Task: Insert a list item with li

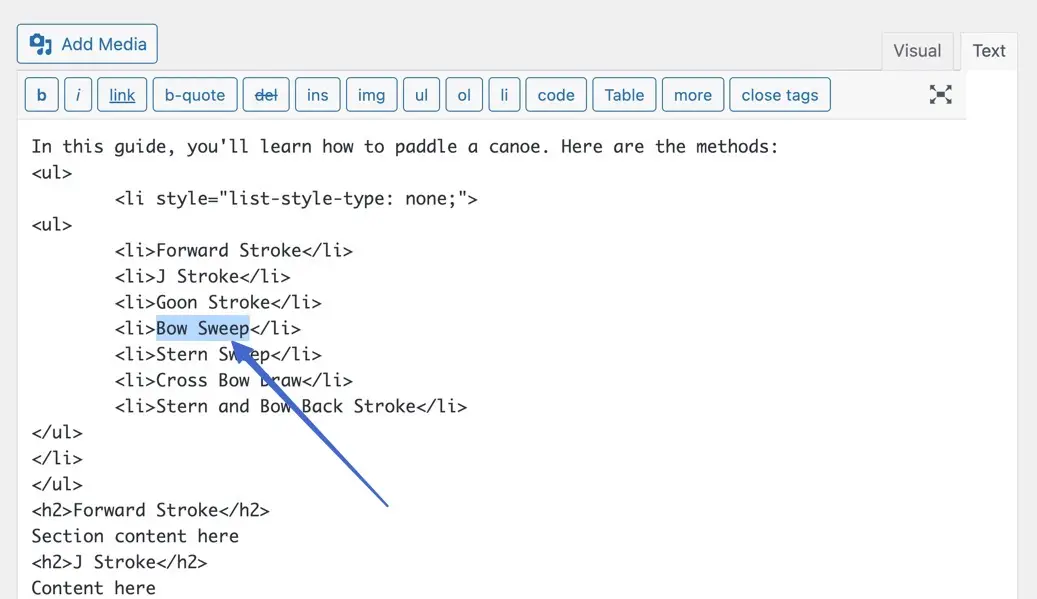Action: pyautogui.click(x=504, y=94)
